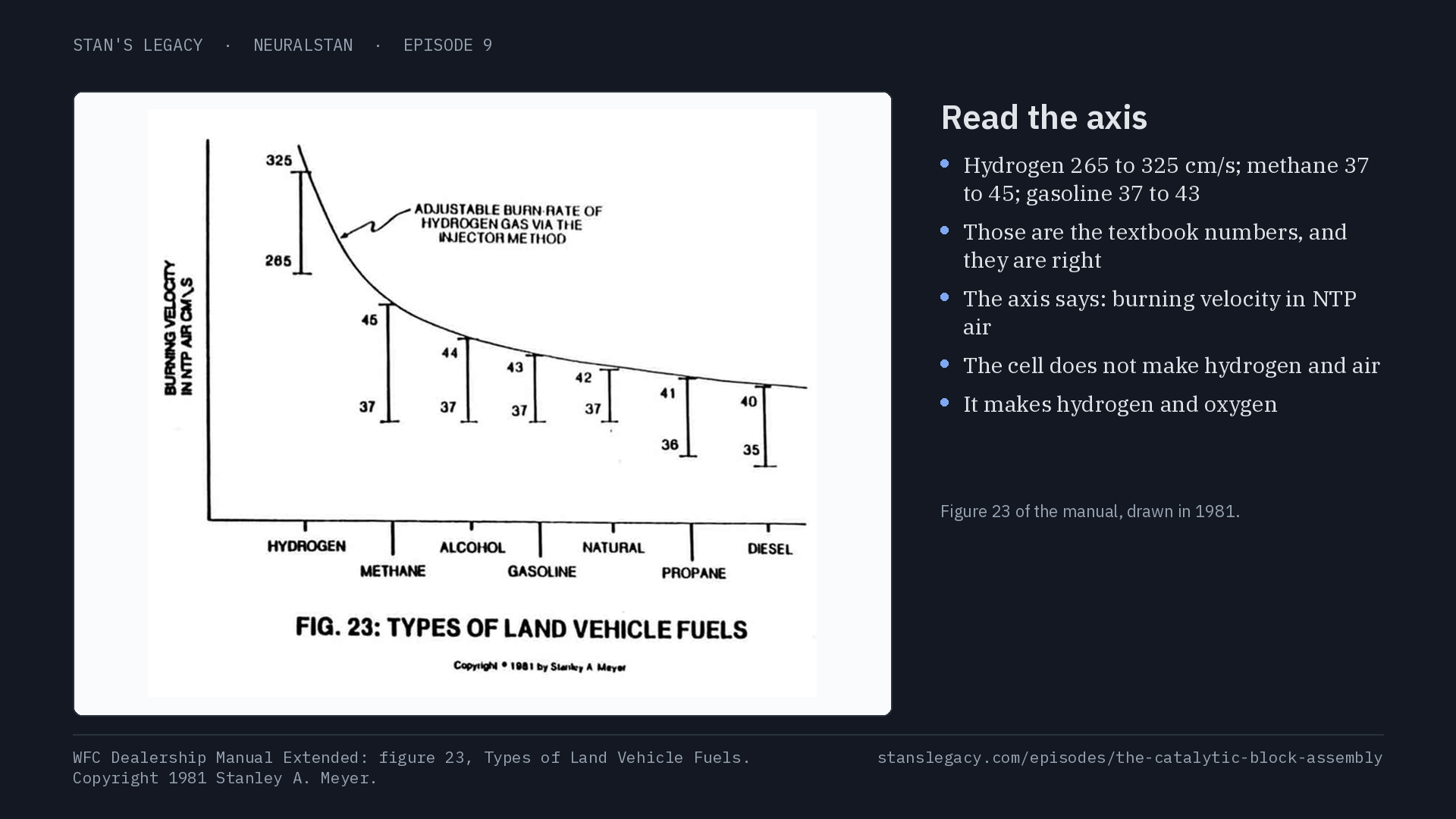Viewport: 1456px width, 819px height.
Task: Click the HYDROGEN axis label in chart
Action: point(306,547)
